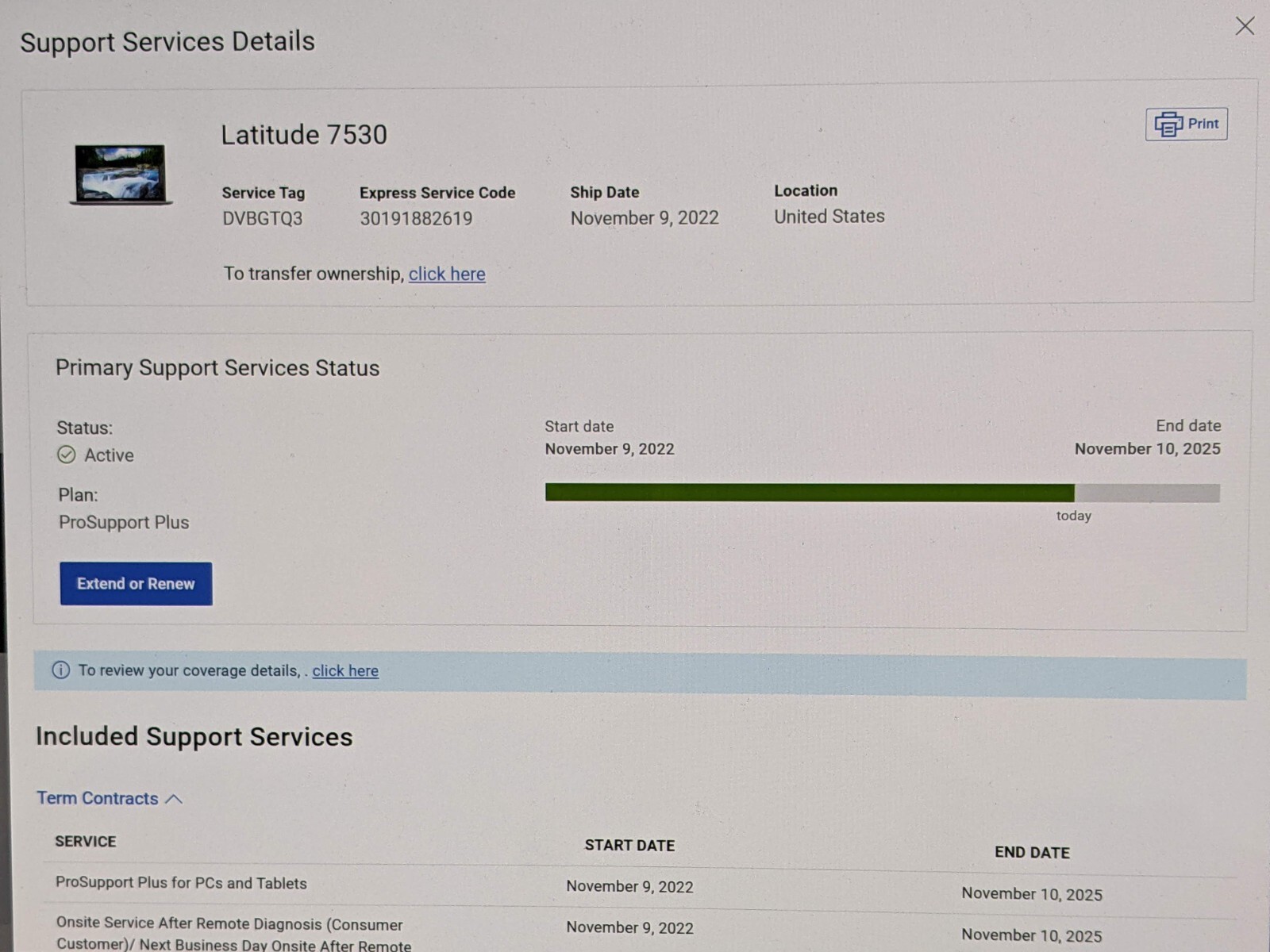Click Onsite Service row end date November 10, 2025
1270x952 pixels.
(x=1032, y=935)
